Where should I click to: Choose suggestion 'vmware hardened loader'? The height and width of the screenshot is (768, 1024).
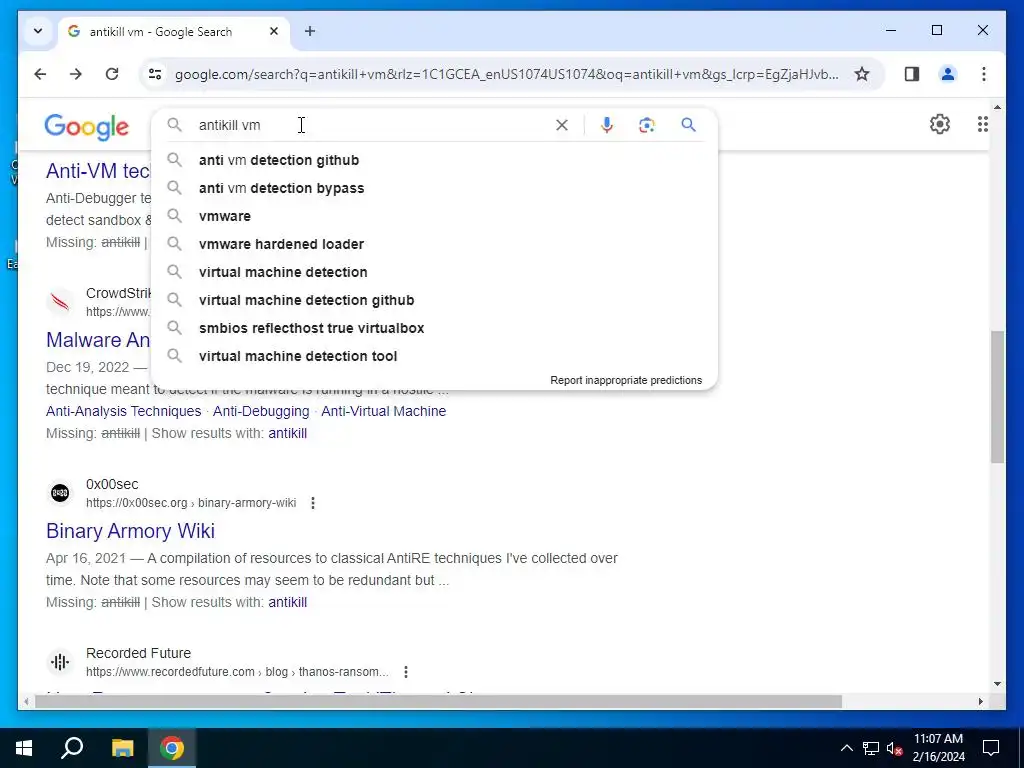tap(434, 244)
